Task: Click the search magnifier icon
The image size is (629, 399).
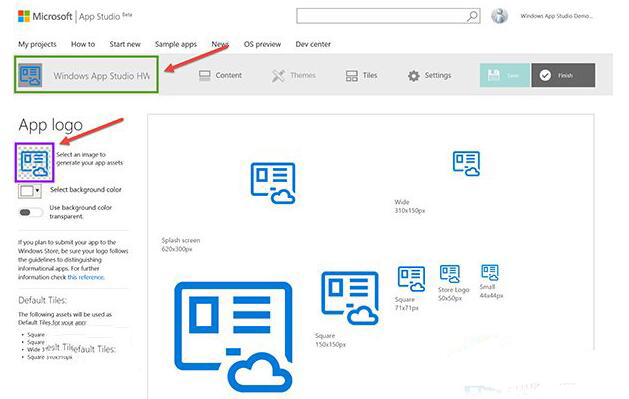Action: click(x=472, y=16)
